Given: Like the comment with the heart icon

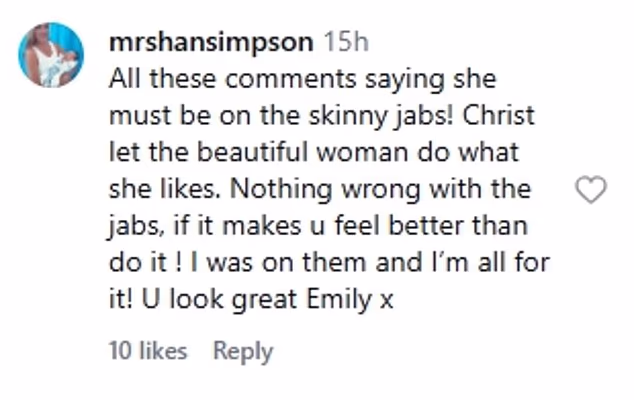Looking at the screenshot, I should pyautogui.click(x=592, y=188).
